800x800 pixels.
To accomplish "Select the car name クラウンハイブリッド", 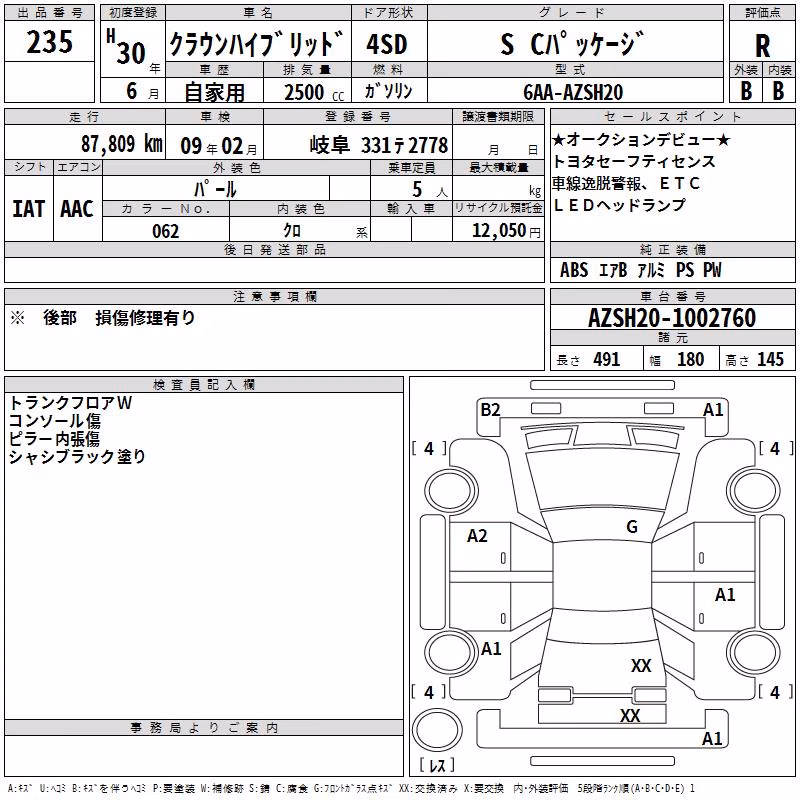I will click(x=256, y=44).
